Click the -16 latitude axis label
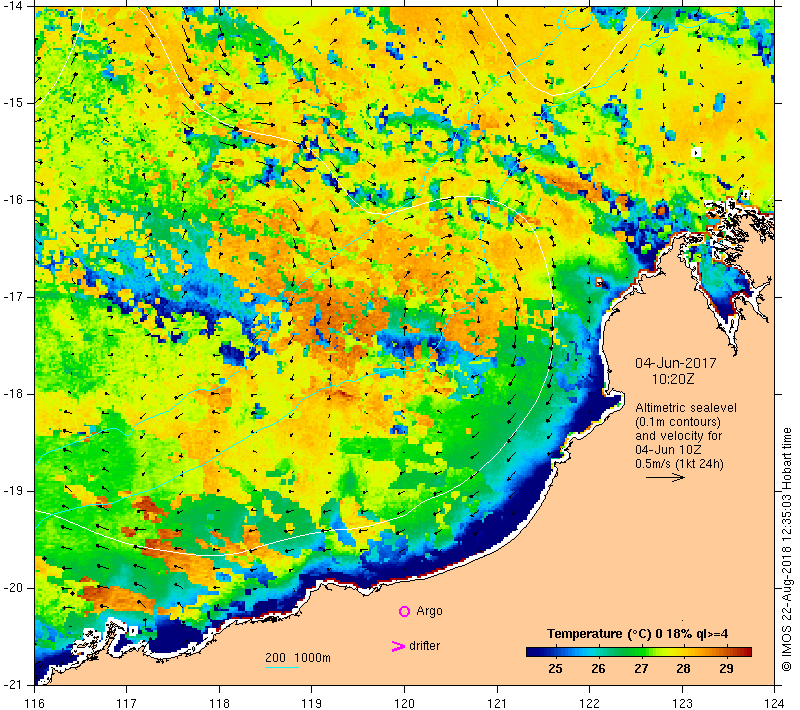Viewport: 800px width, 710px height. tap(14, 200)
